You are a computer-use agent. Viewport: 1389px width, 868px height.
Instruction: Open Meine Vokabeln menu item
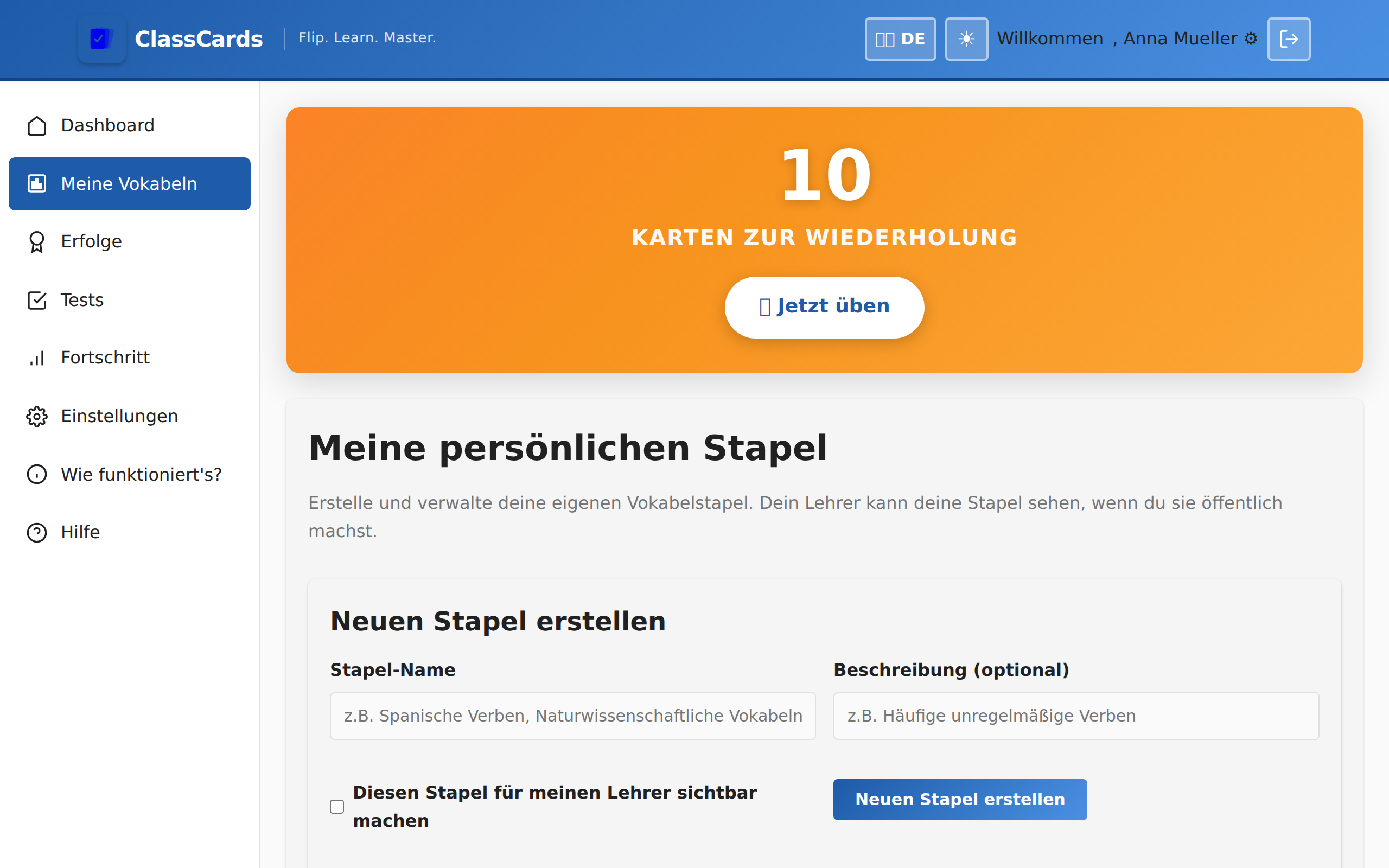[130, 184]
